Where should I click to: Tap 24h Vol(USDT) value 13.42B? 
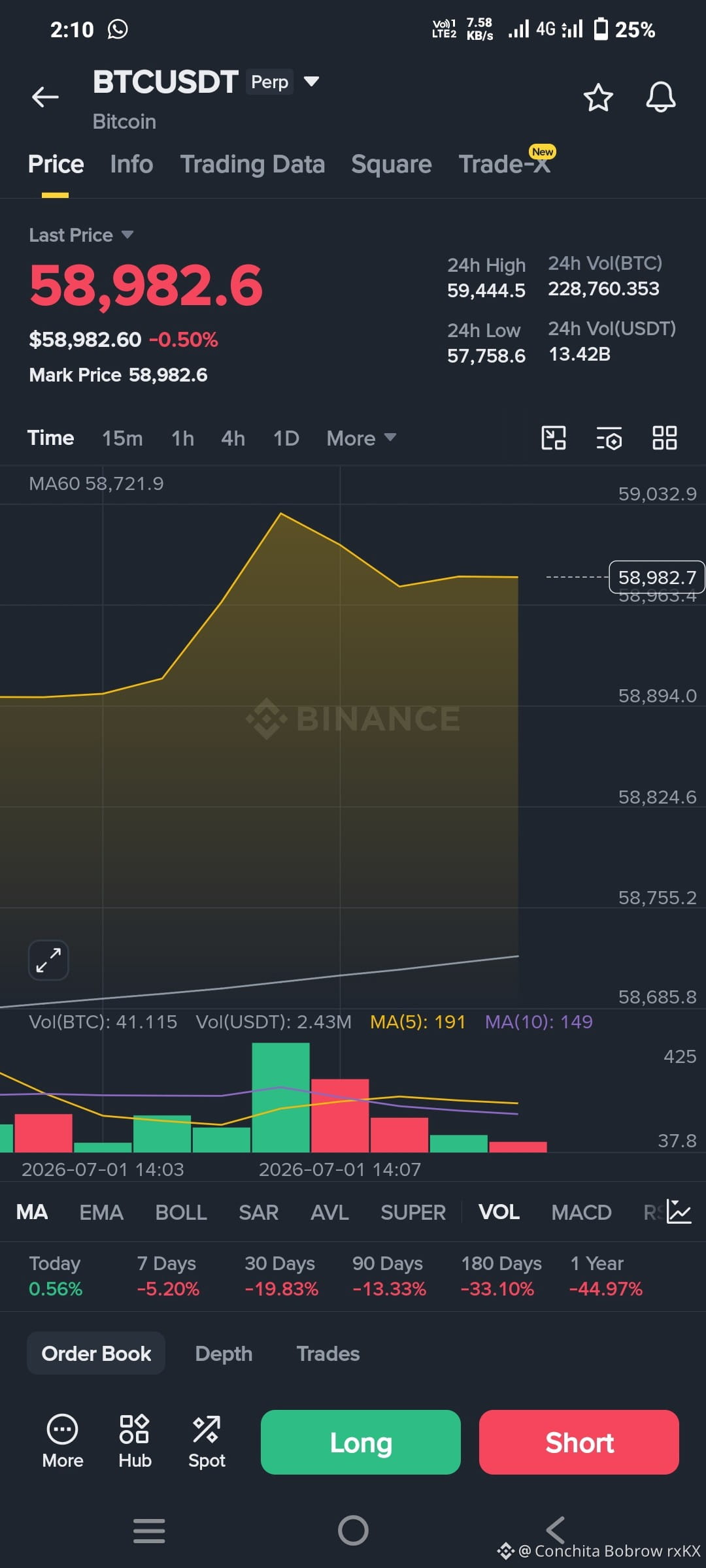pyautogui.click(x=579, y=354)
